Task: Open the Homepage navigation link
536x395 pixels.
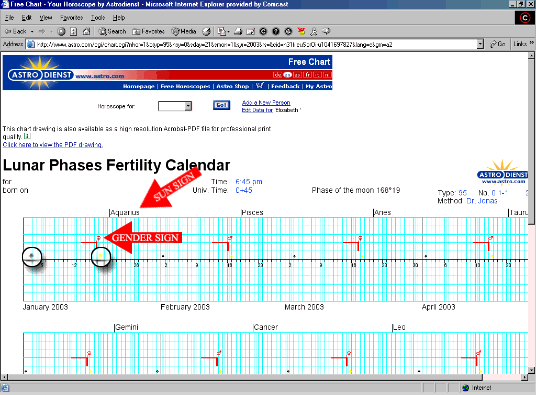Action: (138, 86)
